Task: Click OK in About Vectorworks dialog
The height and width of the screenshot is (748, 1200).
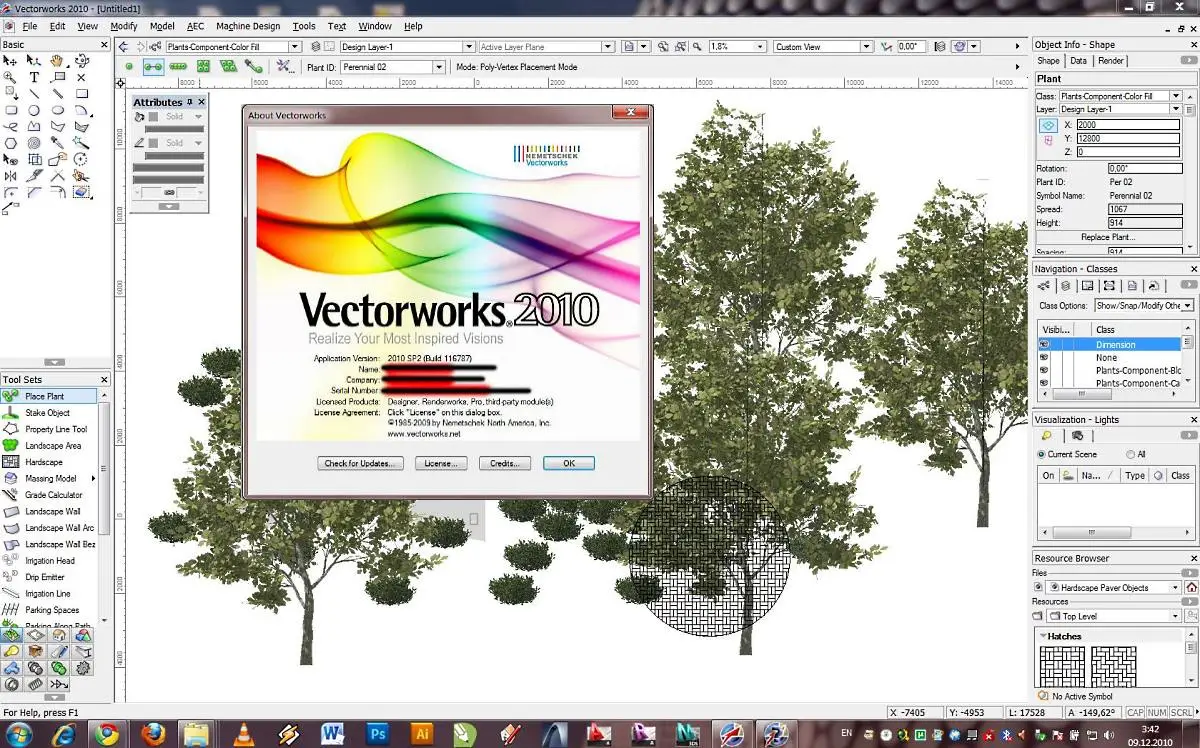Action: (569, 463)
